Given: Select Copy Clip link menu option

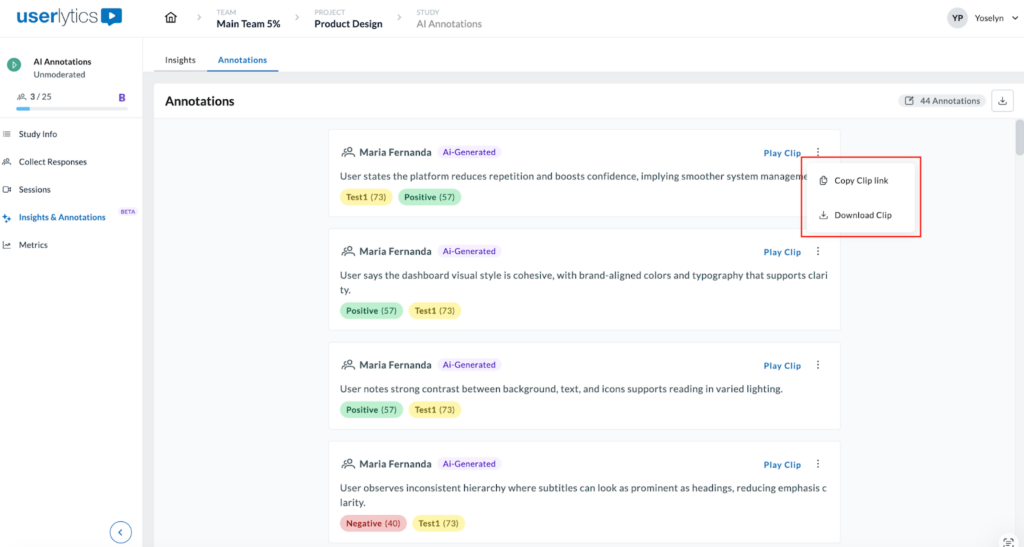Looking at the screenshot, I should click(860, 181).
